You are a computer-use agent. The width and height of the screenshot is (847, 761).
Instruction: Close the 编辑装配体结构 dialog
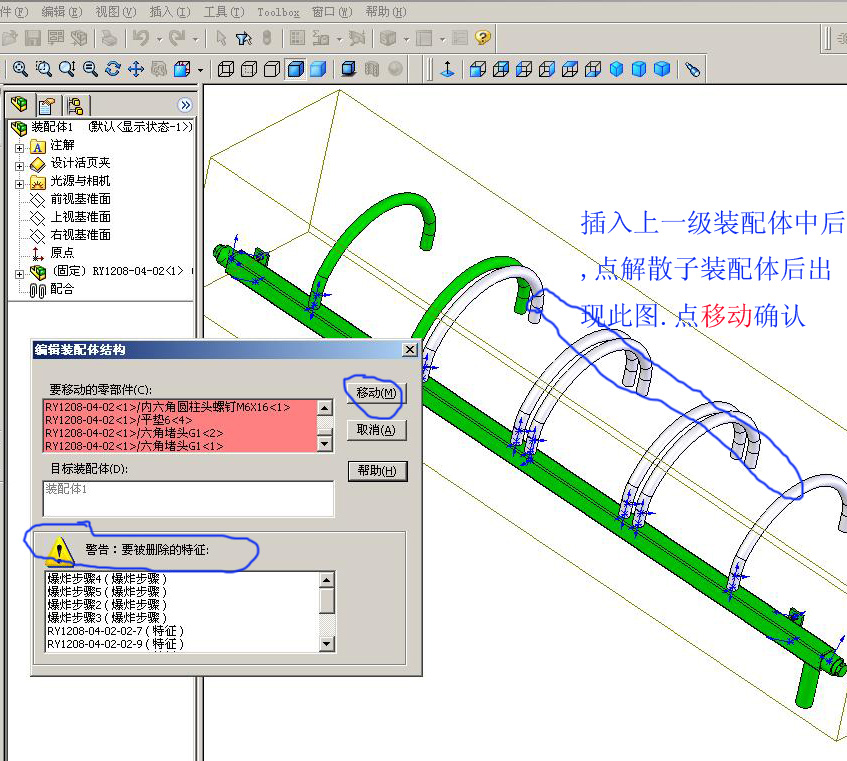[410, 349]
